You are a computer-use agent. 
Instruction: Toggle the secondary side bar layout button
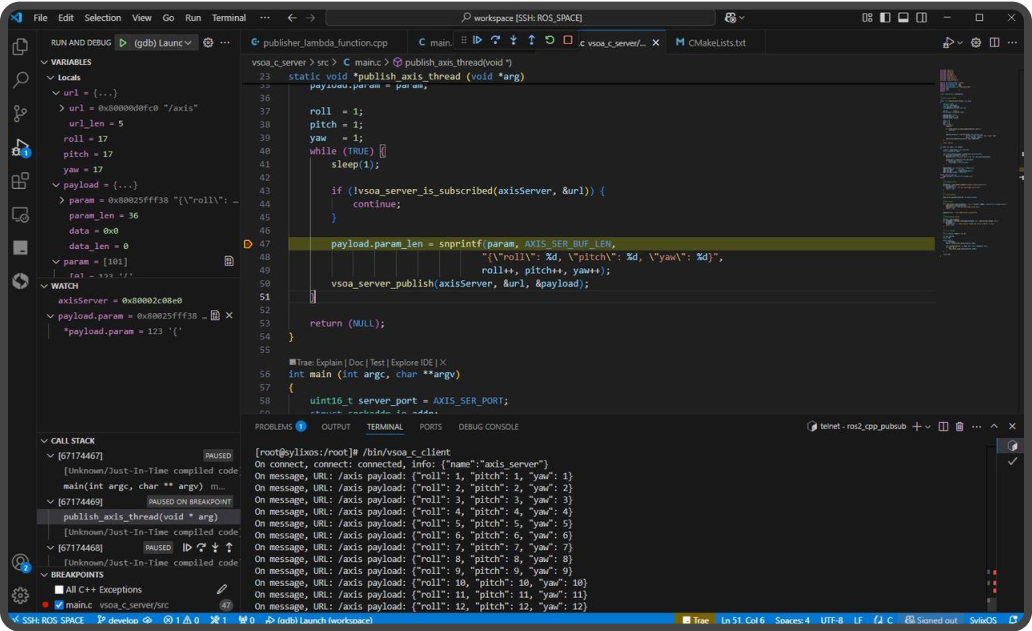(x=922, y=18)
